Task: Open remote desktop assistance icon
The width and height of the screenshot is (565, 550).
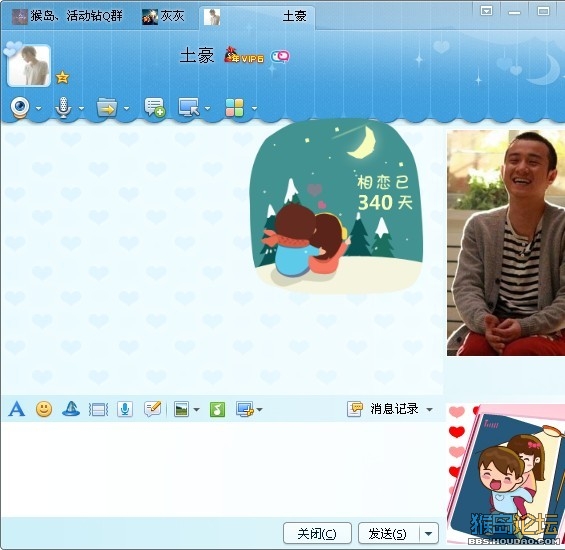Action: pyautogui.click(x=189, y=107)
